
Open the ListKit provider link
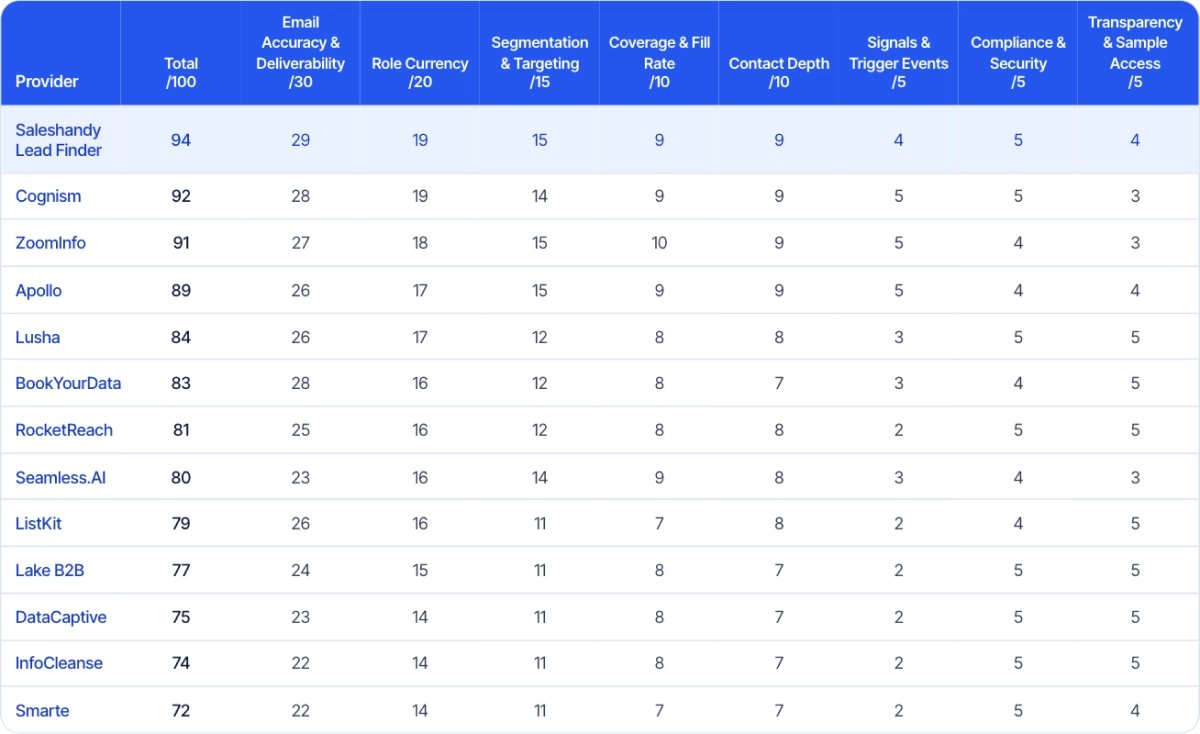pyautogui.click(x=39, y=523)
